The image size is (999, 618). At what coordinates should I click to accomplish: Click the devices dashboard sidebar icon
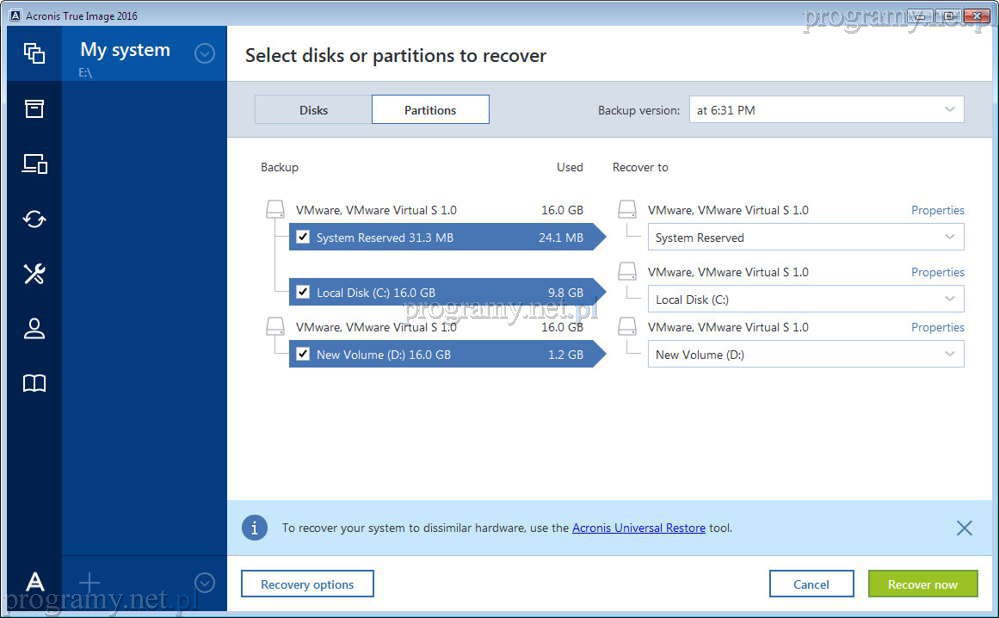(x=34, y=164)
